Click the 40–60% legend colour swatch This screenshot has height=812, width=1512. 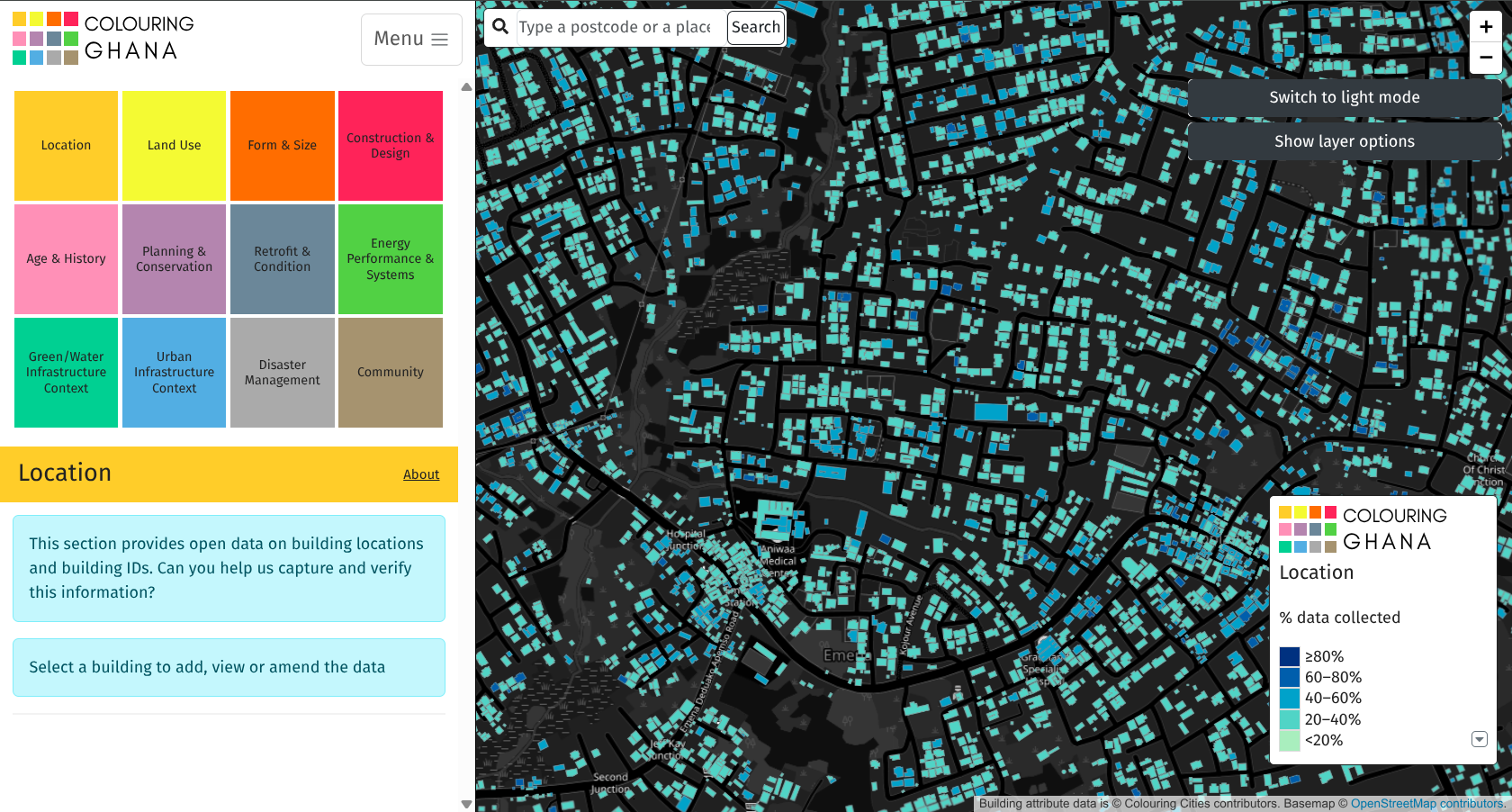(x=1290, y=698)
